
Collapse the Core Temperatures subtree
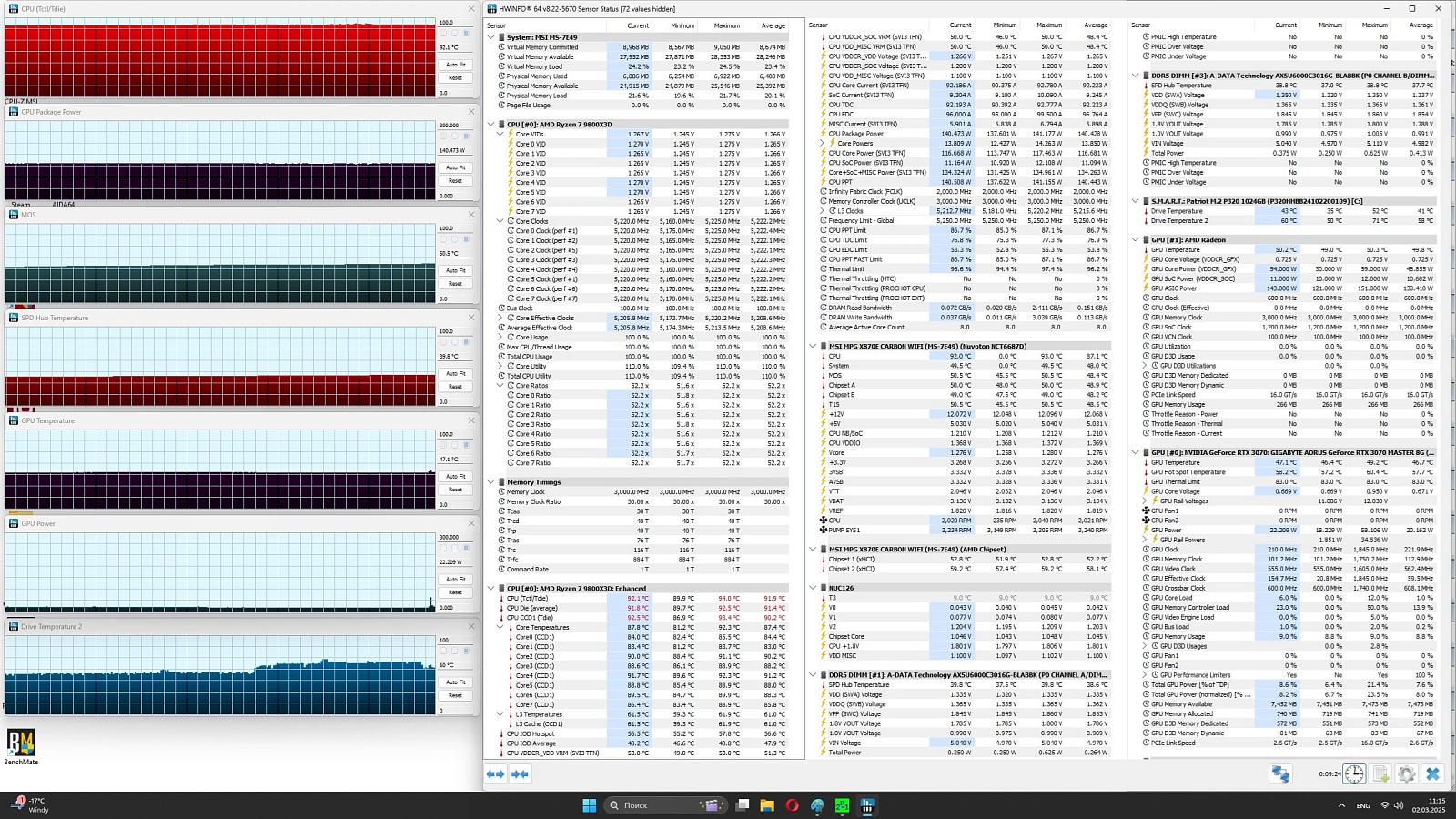(x=500, y=627)
